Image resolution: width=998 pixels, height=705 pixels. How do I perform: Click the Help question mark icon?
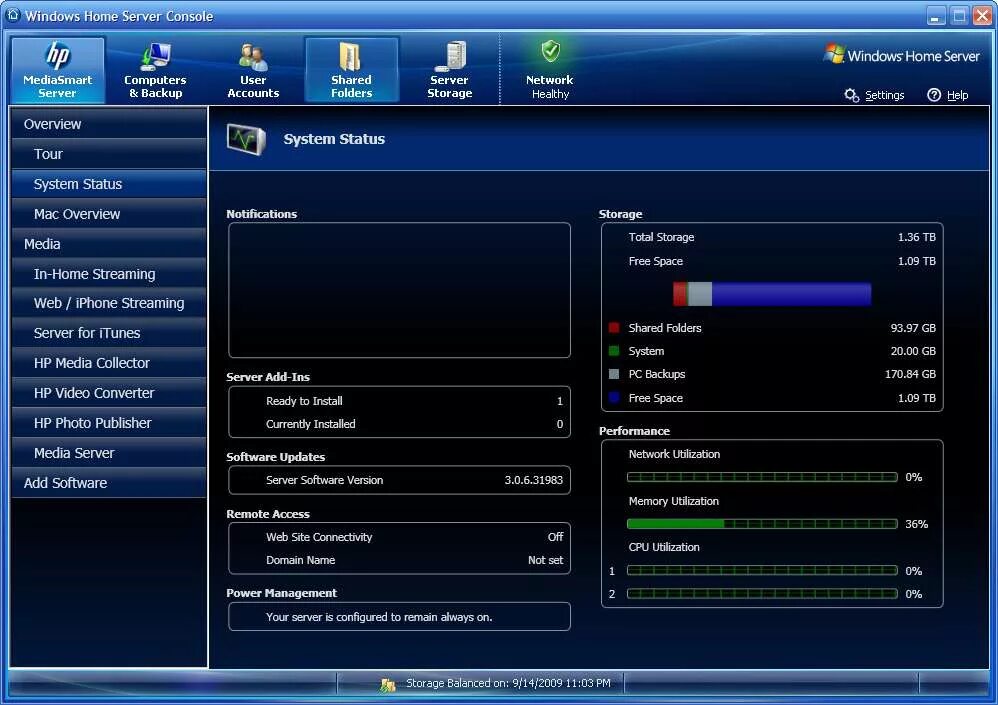[934, 95]
